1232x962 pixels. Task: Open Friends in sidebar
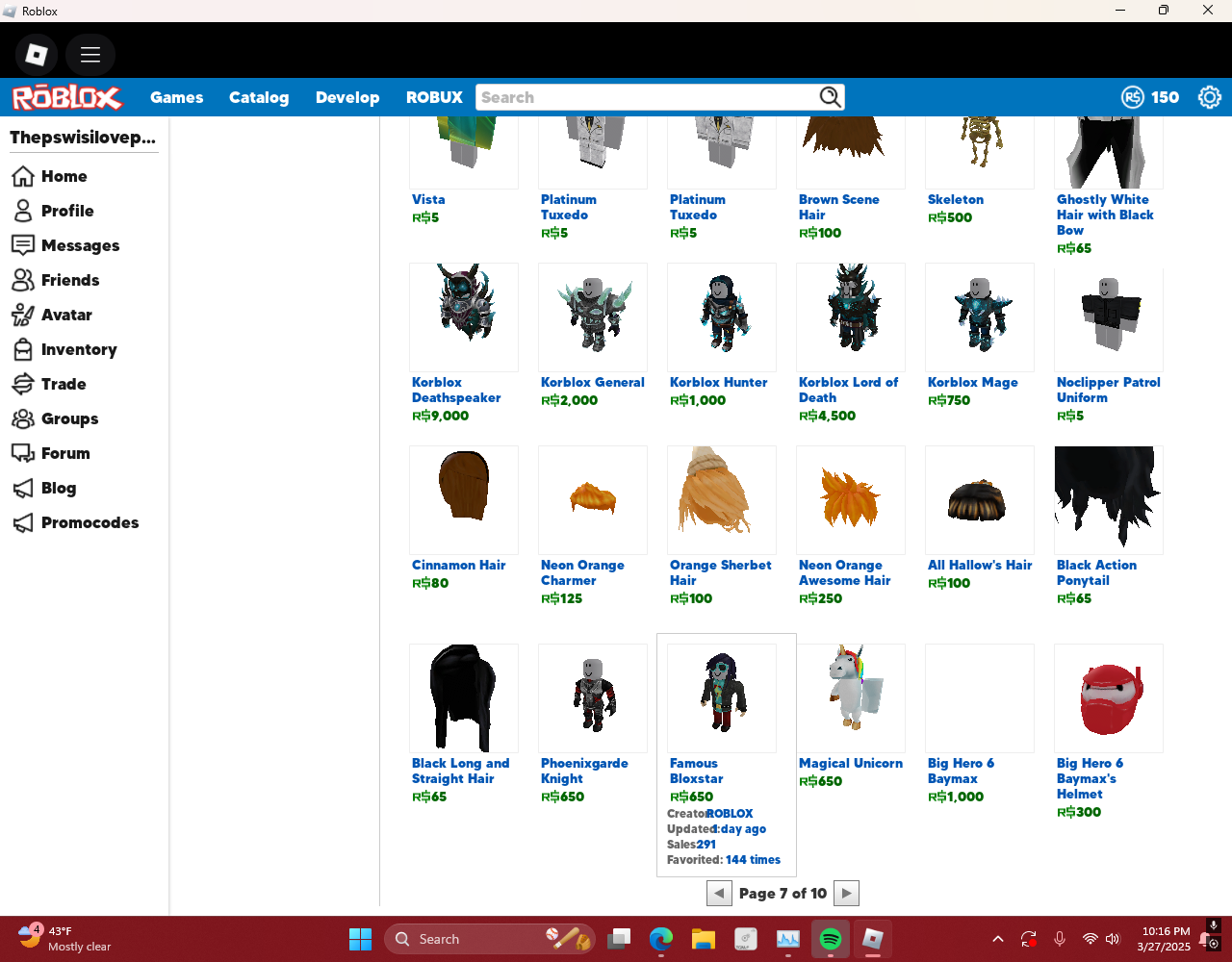(56, 280)
